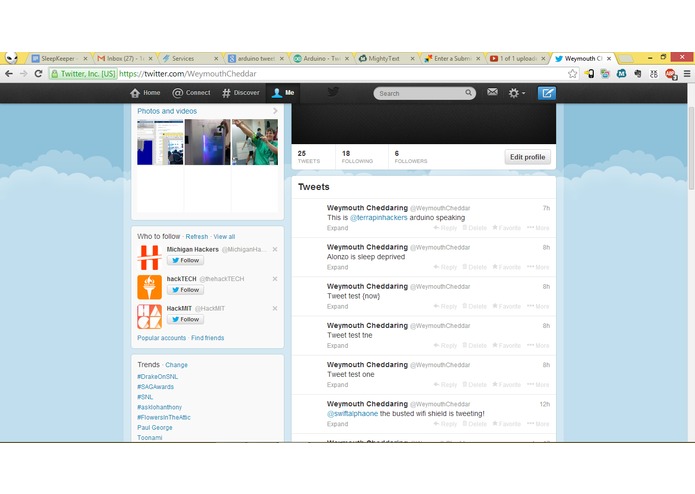Open Direct Messages envelope icon
This screenshot has height=494, width=695.
[492, 92]
